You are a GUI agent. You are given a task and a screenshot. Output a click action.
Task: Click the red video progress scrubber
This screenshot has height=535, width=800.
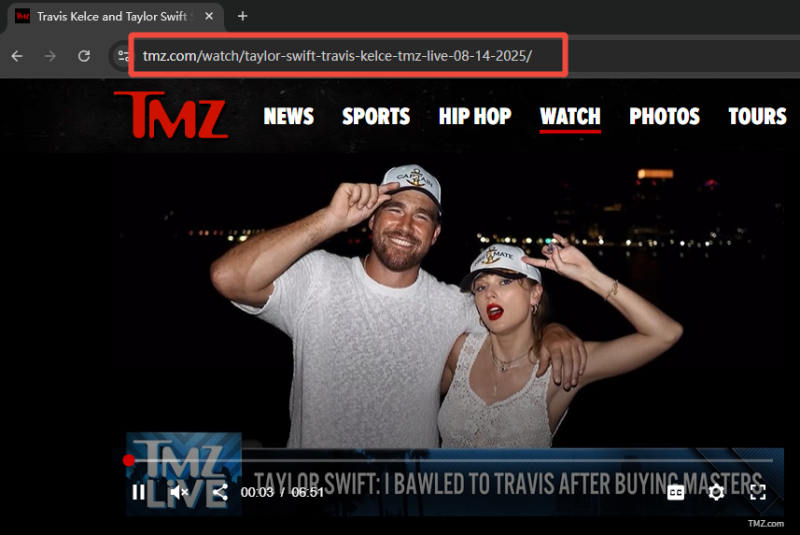click(x=129, y=461)
